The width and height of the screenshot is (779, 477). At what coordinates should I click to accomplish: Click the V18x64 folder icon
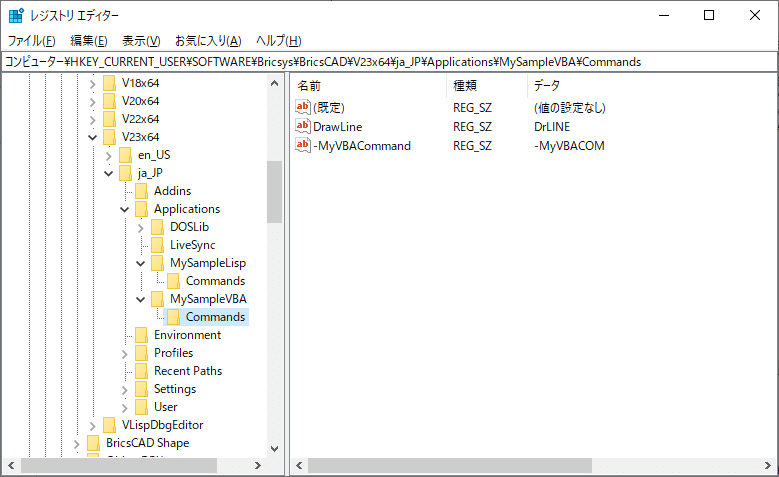coord(109,83)
